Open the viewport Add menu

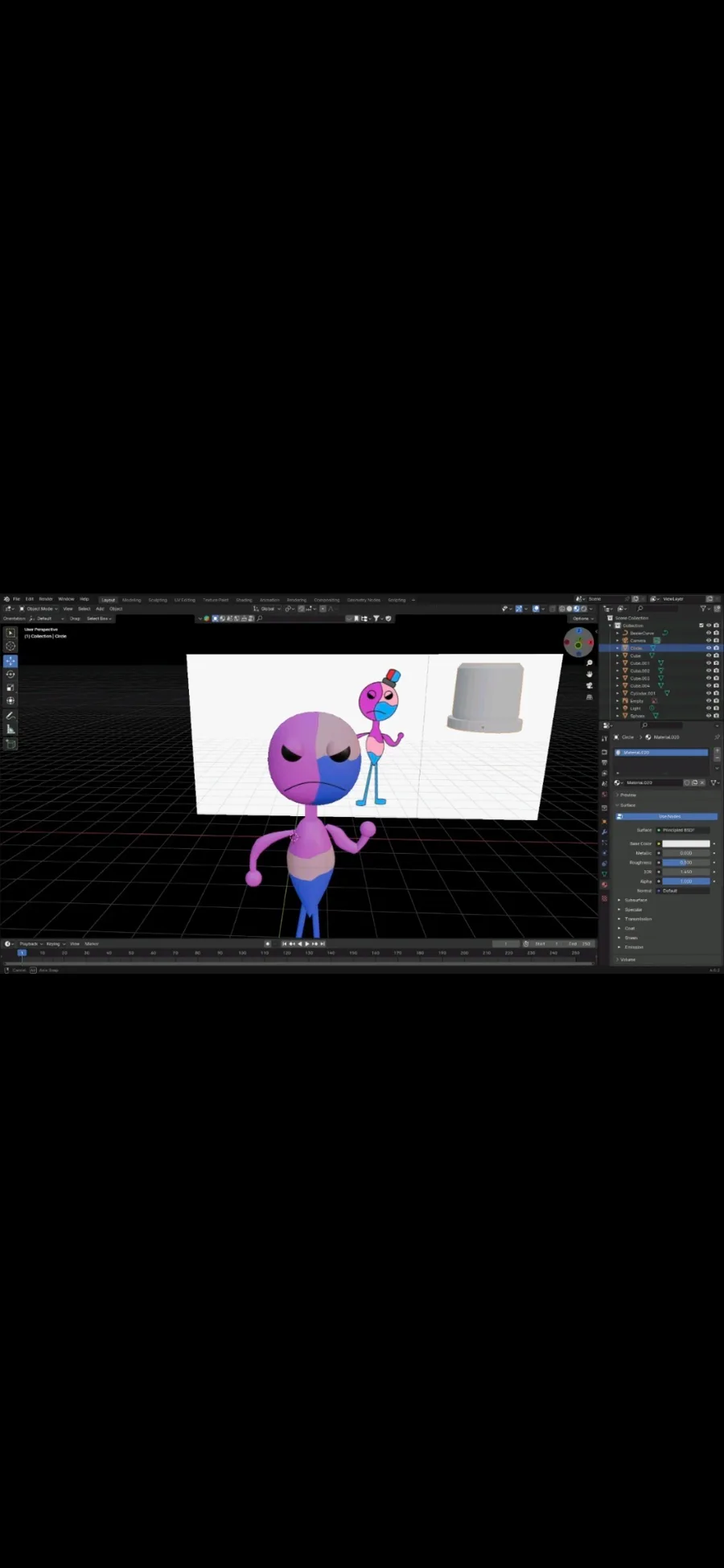(100, 609)
